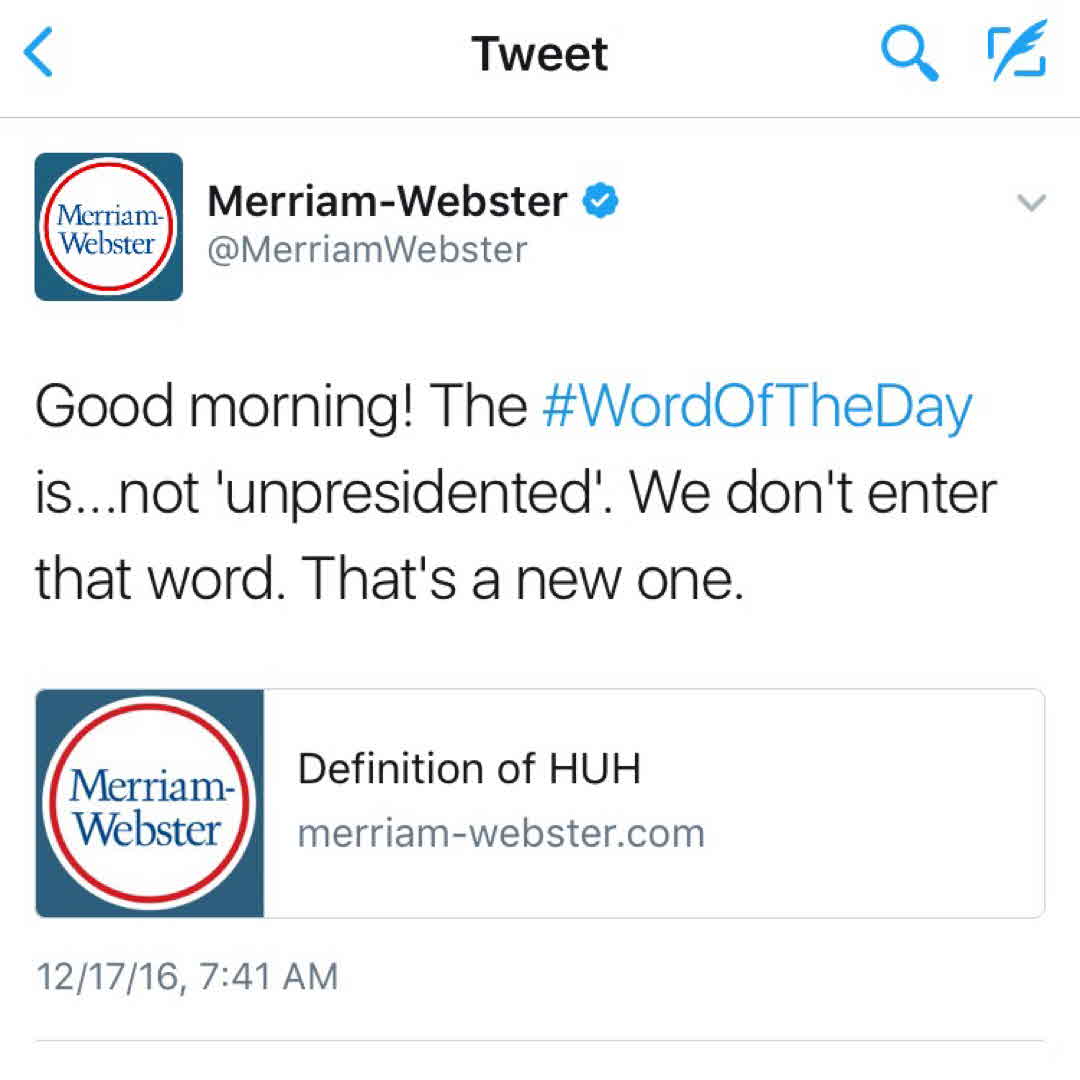
Task: Open the #WordOfTheDay hashtag
Action: pos(756,407)
